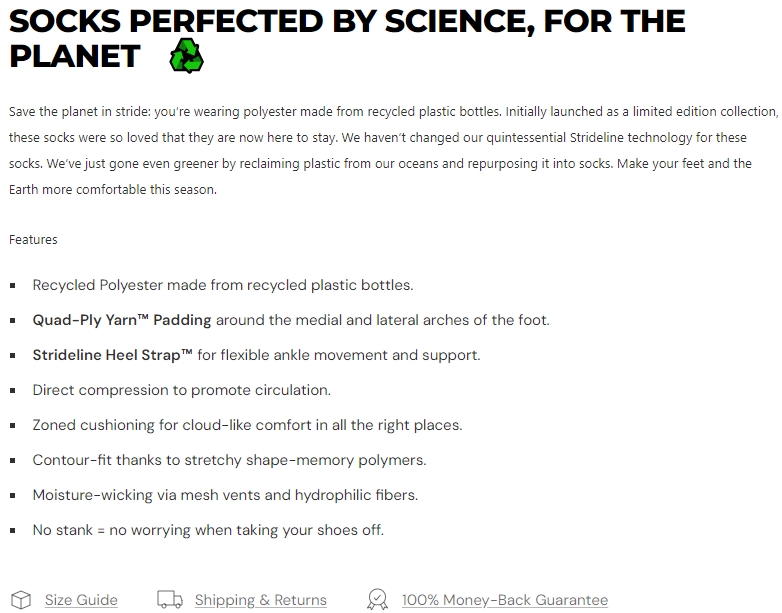Viewport: 782px width, 613px height.
Task: Click bold Quad-Ply Yarn Padding text
Action: click(x=122, y=320)
